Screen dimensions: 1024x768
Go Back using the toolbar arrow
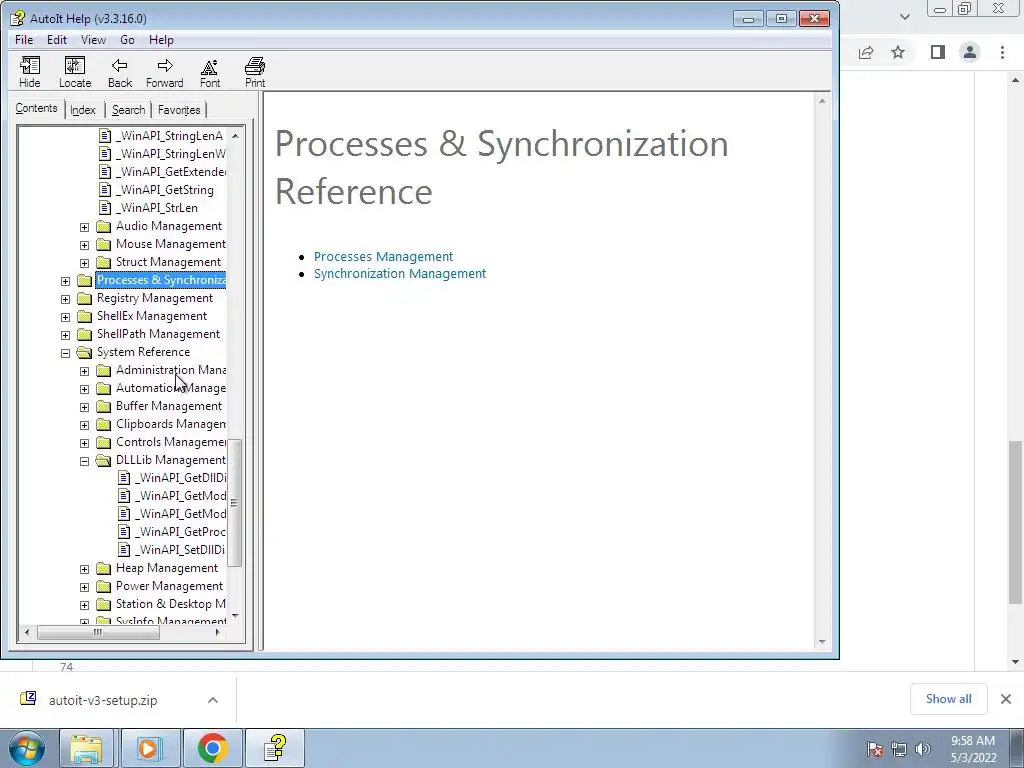(x=120, y=72)
